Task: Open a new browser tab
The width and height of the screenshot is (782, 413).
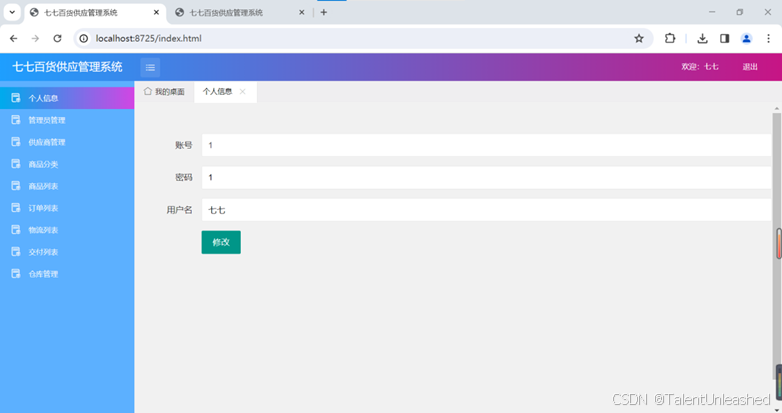Action: pyautogui.click(x=324, y=12)
